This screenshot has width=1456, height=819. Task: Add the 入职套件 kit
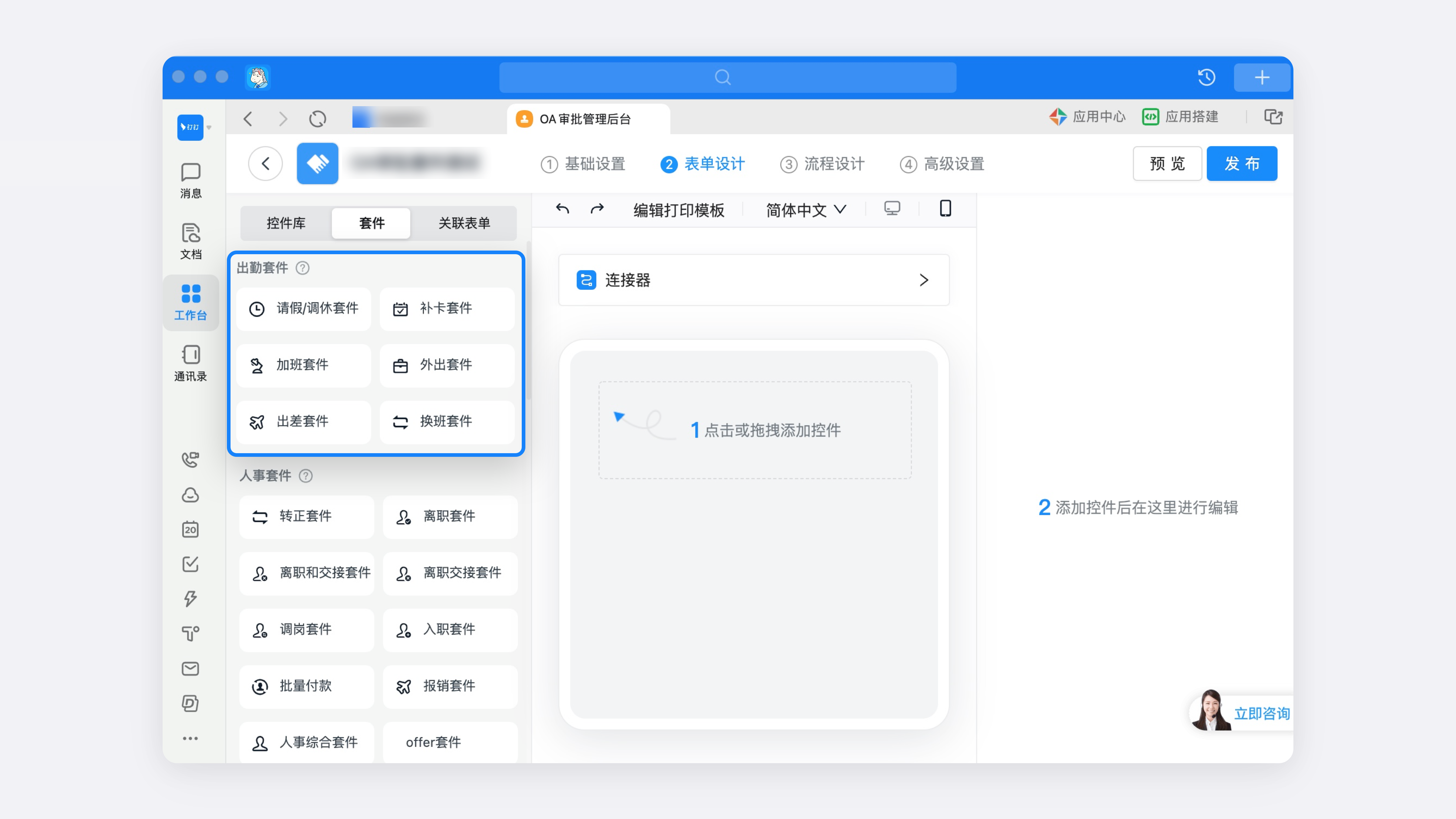(x=450, y=630)
